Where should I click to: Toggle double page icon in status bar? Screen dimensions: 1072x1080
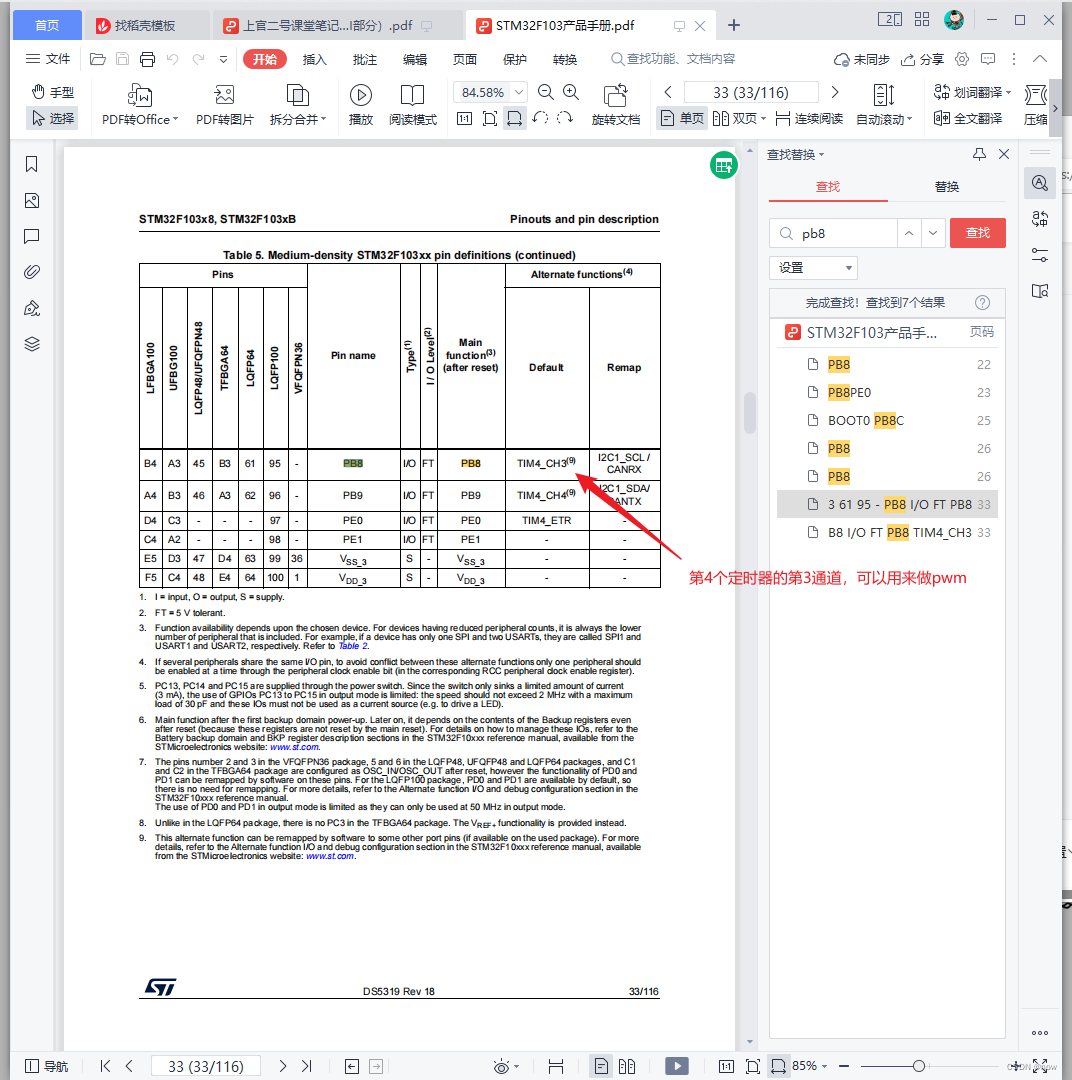(x=626, y=1066)
